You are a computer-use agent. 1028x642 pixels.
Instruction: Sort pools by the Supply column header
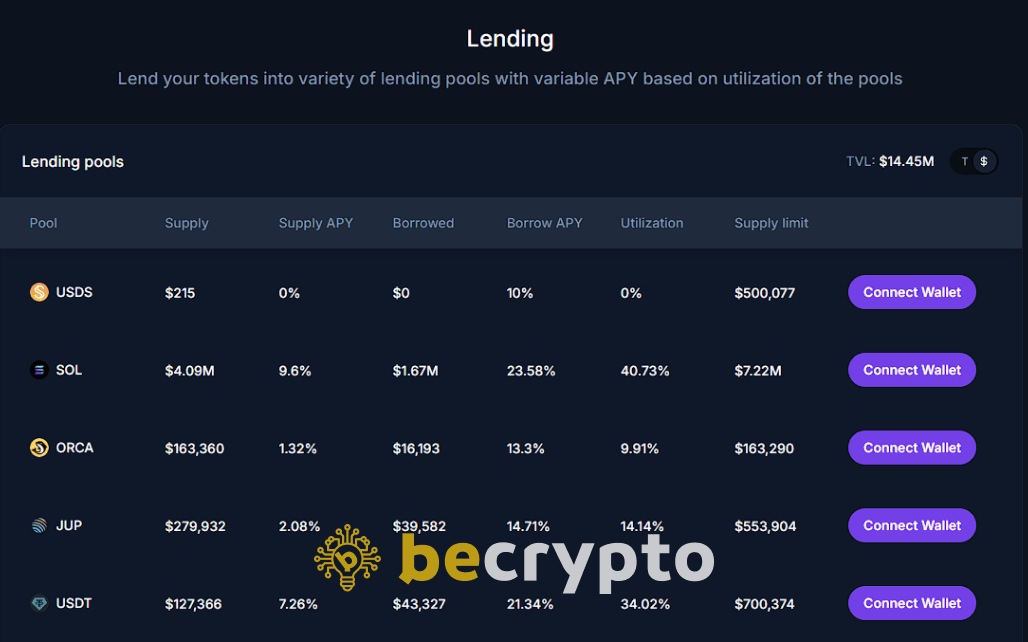(x=187, y=223)
